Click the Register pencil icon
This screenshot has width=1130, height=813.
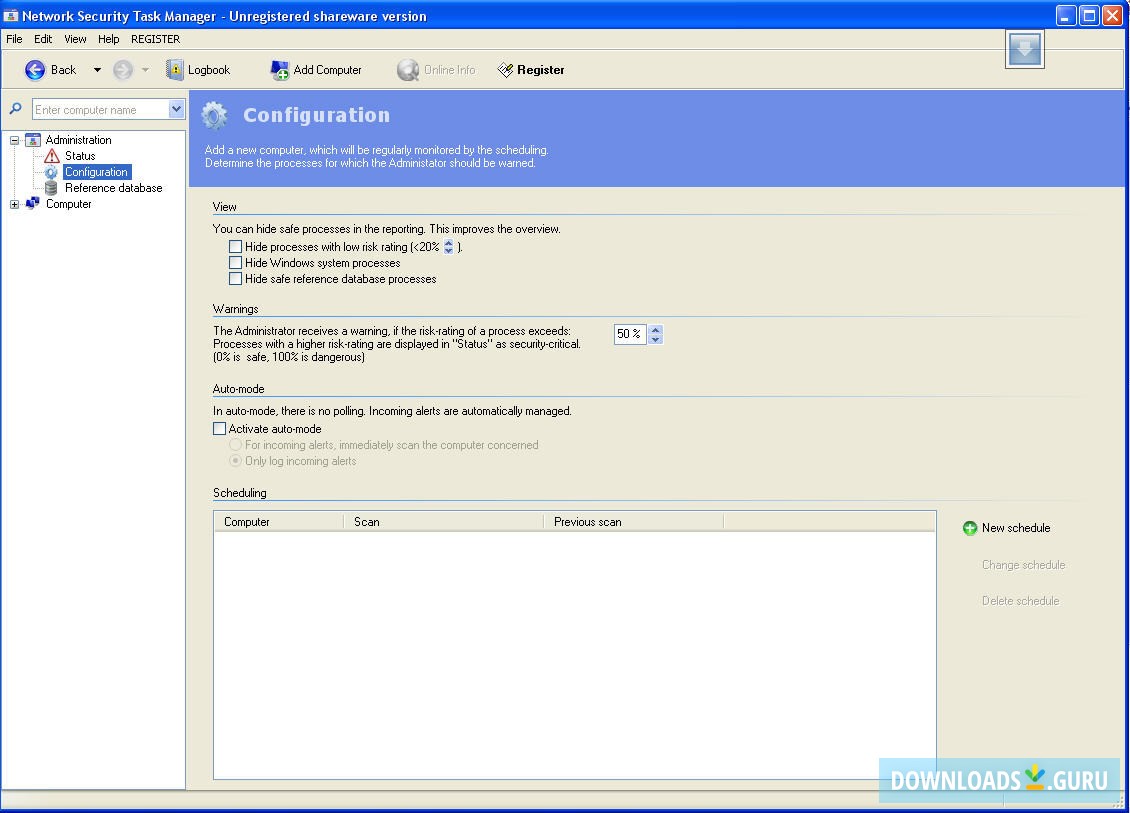coord(505,70)
